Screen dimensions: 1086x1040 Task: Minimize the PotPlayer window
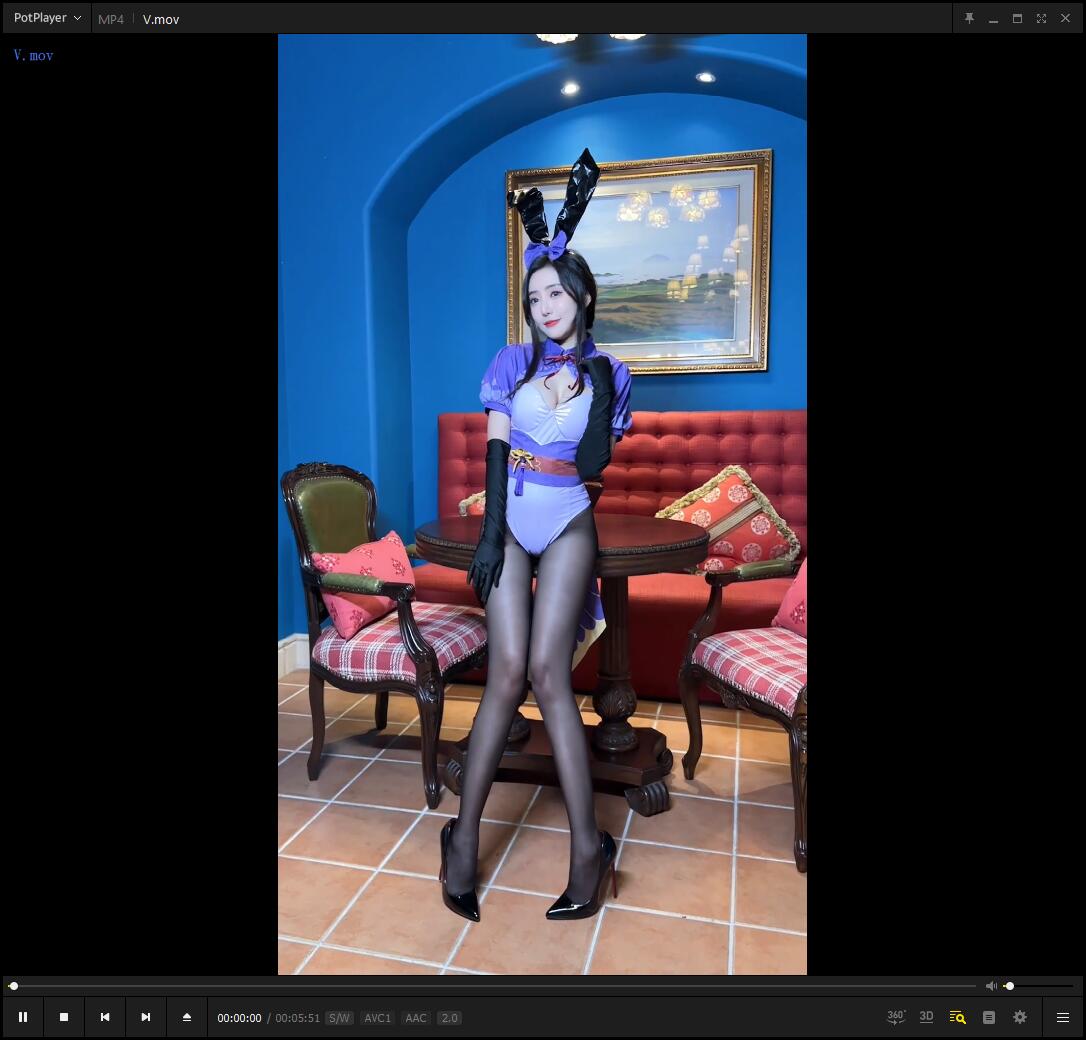[993, 19]
